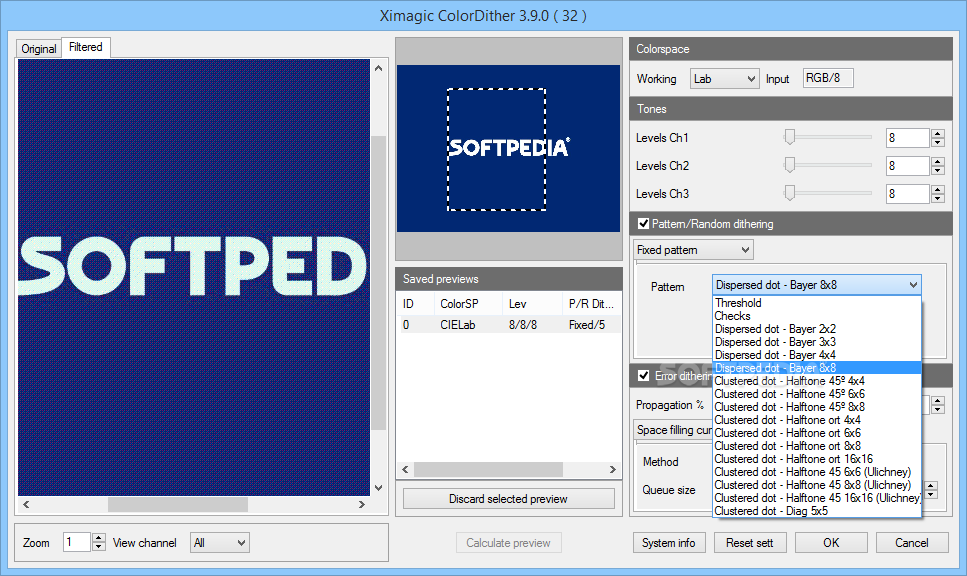Click the Softpedia thumbnail preview
The width and height of the screenshot is (967, 576).
508,149
